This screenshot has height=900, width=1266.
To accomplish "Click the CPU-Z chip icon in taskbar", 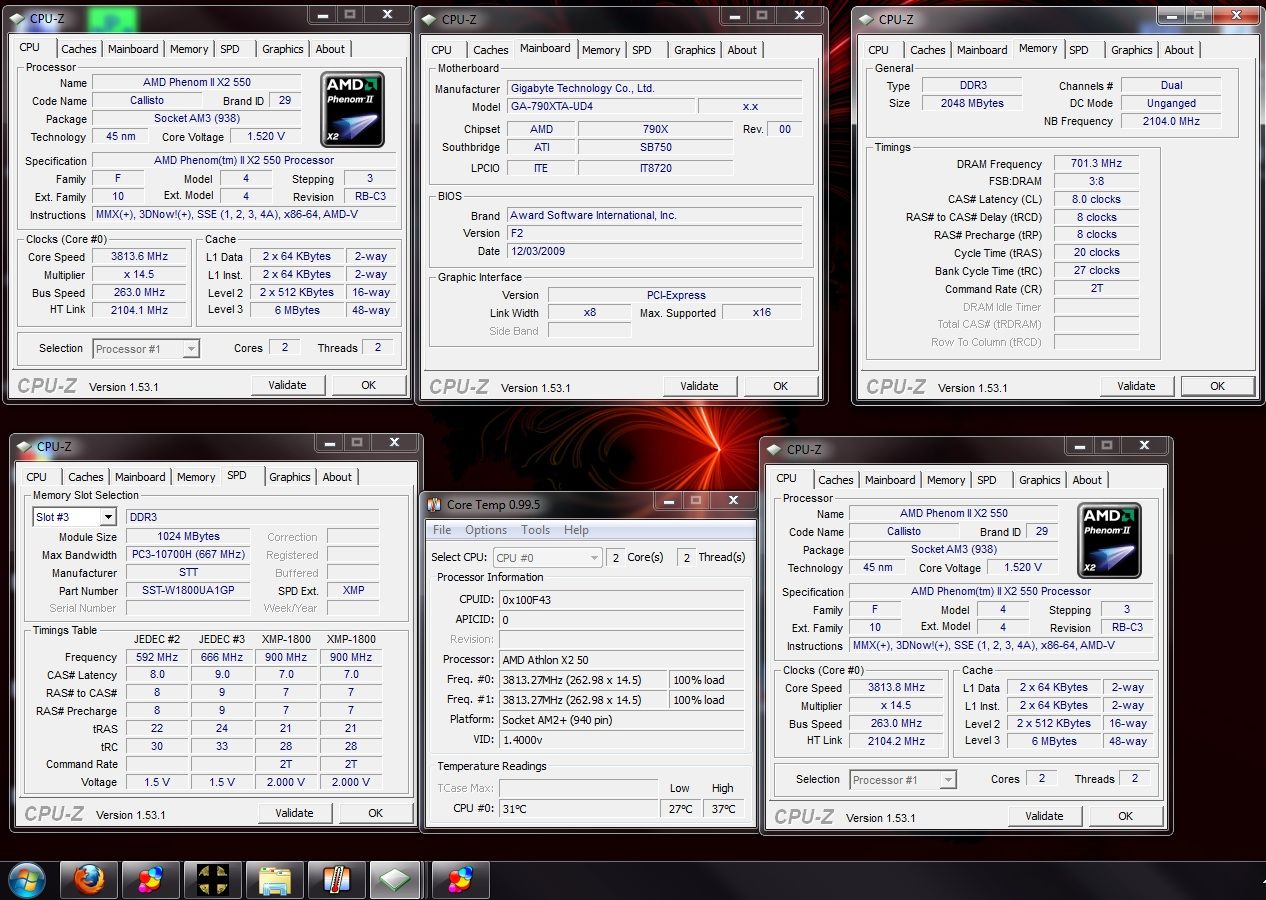I will [397, 880].
